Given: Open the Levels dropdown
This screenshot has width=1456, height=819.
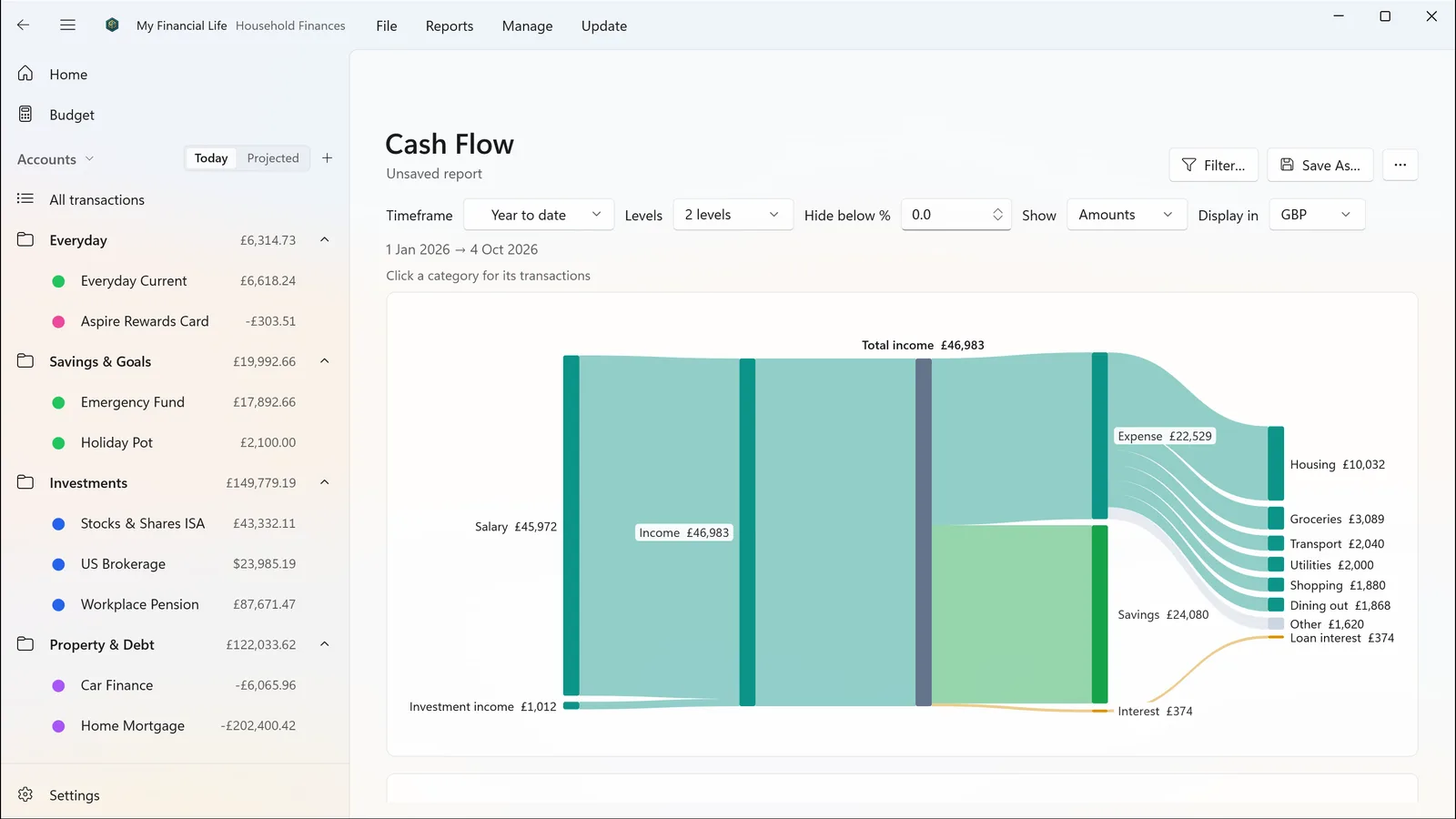Looking at the screenshot, I should (x=733, y=215).
